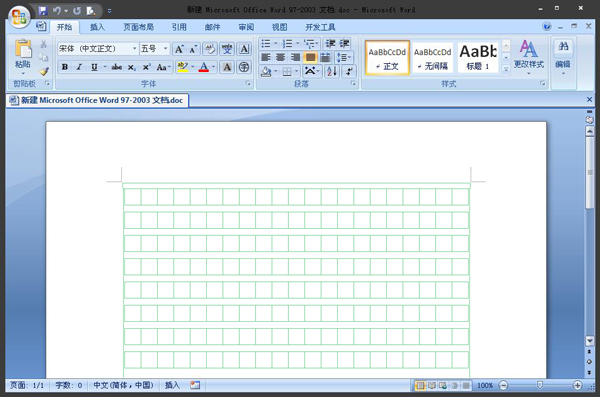Select 正文 style
The width and height of the screenshot is (600, 397).
point(387,57)
